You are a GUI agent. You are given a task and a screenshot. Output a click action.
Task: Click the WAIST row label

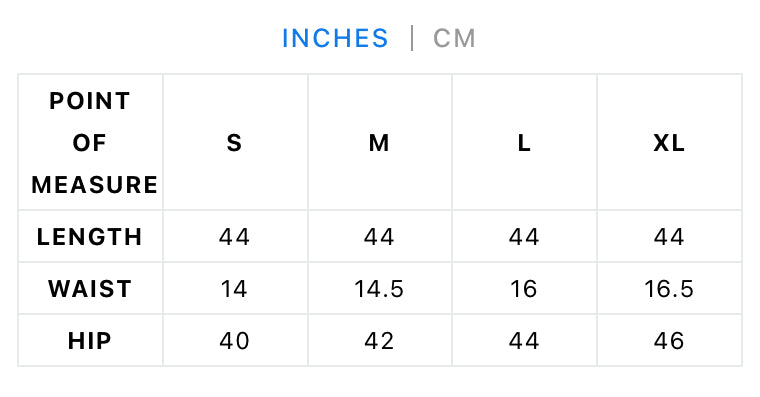pyautogui.click(x=90, y=288)
